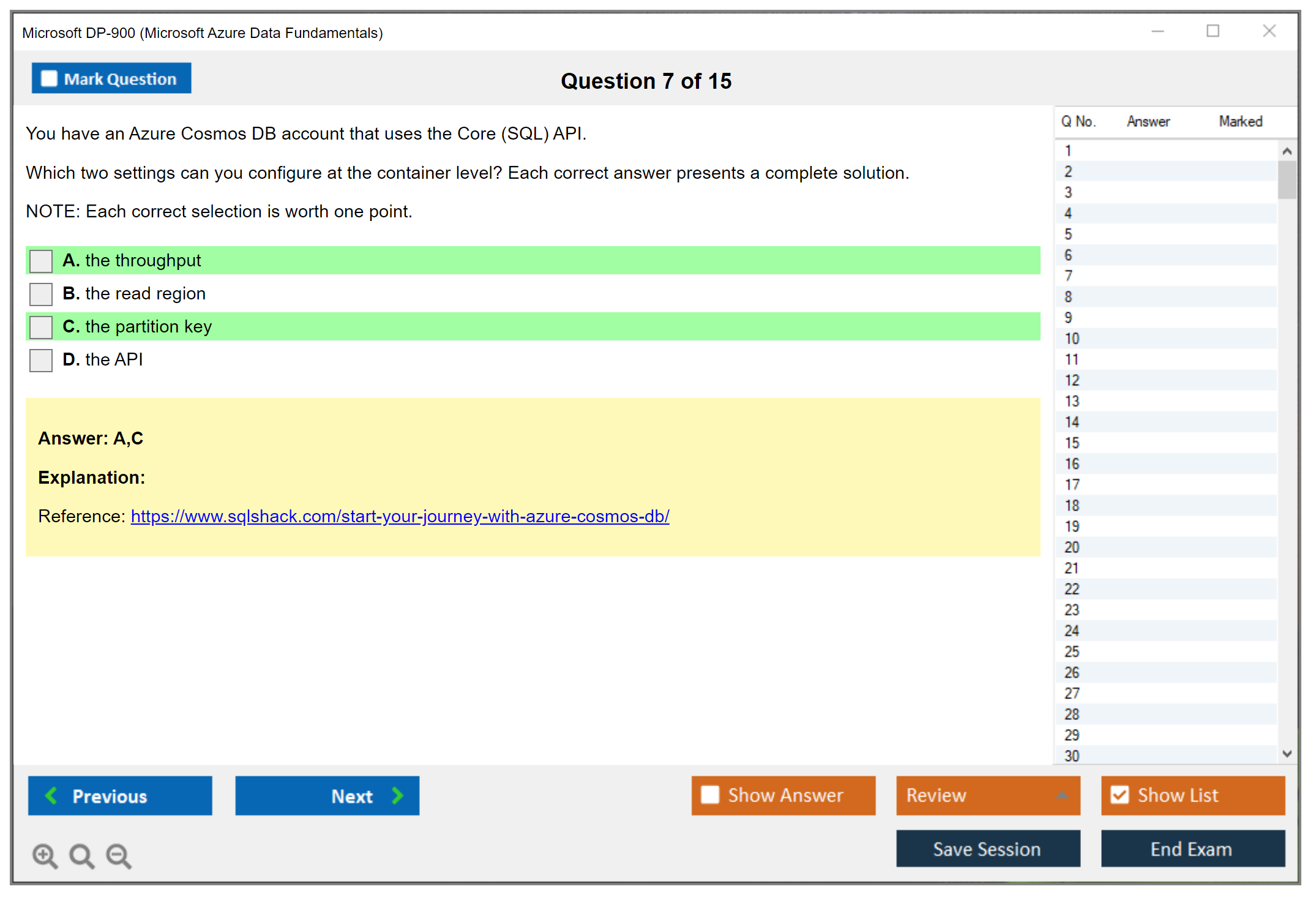Expand the Review dropdown menu
The width and height of the screenshot is (1316, 900).
point(1062,795)
